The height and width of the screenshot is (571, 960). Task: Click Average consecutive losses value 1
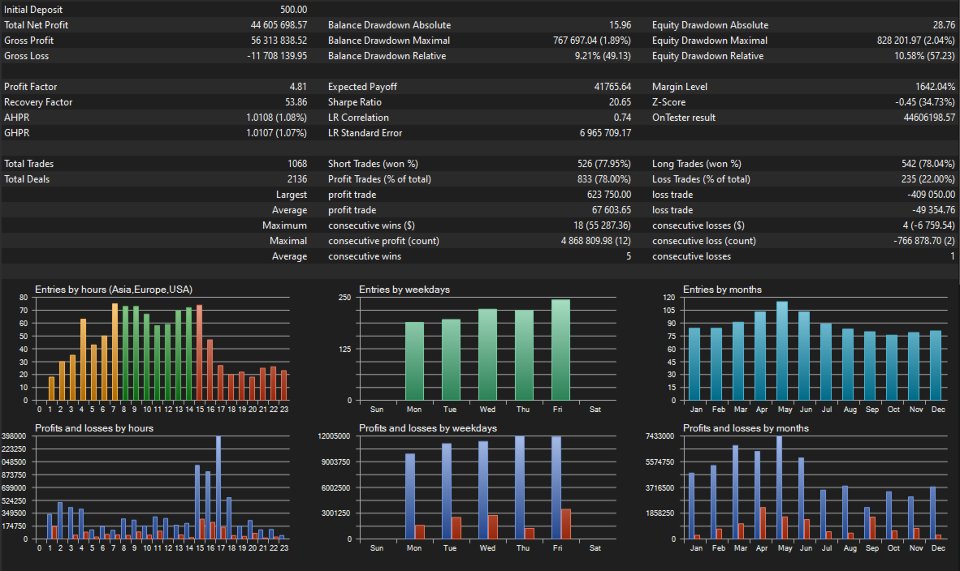pyautogui.click(x=952, y=256)
